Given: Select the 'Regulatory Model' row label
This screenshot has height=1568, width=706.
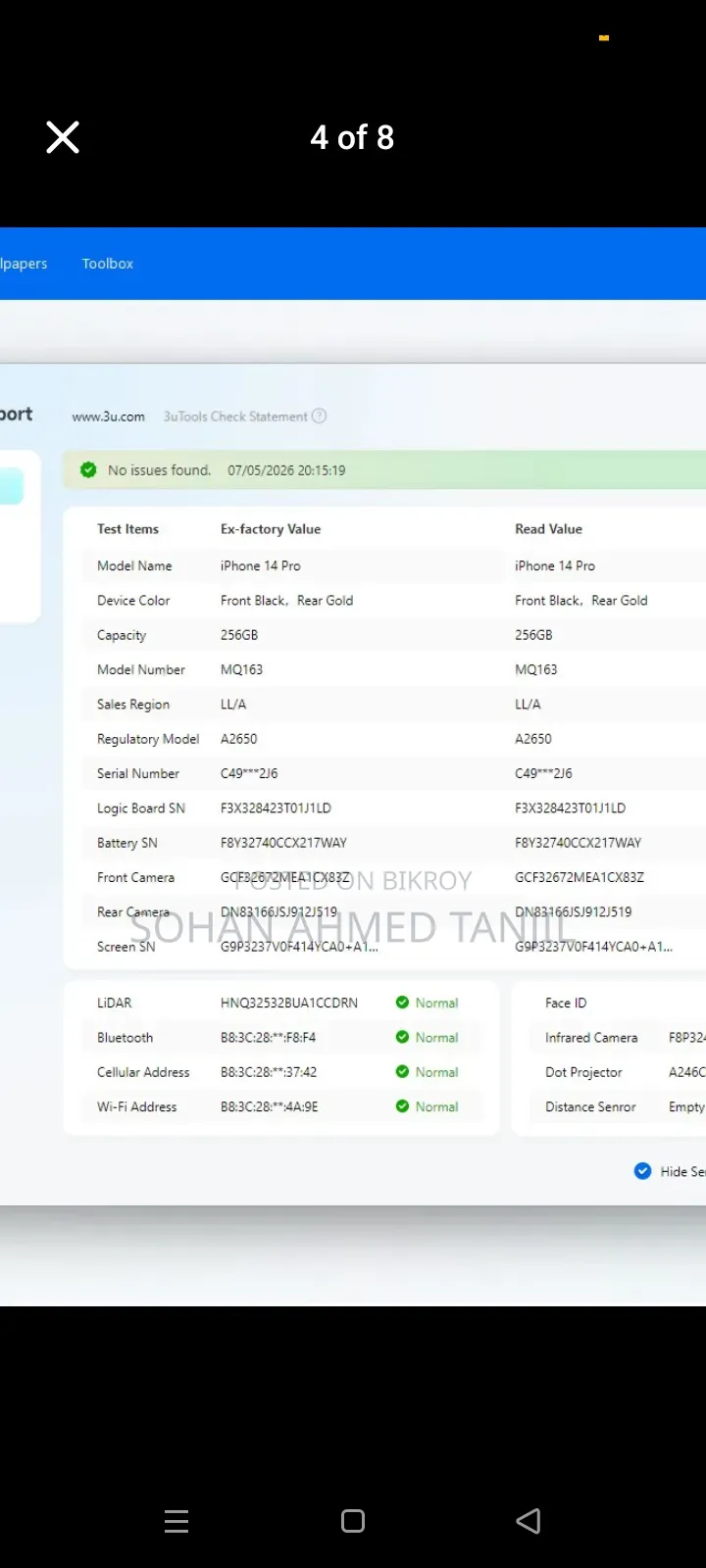Looking at the screenshot, I should 148,739.
